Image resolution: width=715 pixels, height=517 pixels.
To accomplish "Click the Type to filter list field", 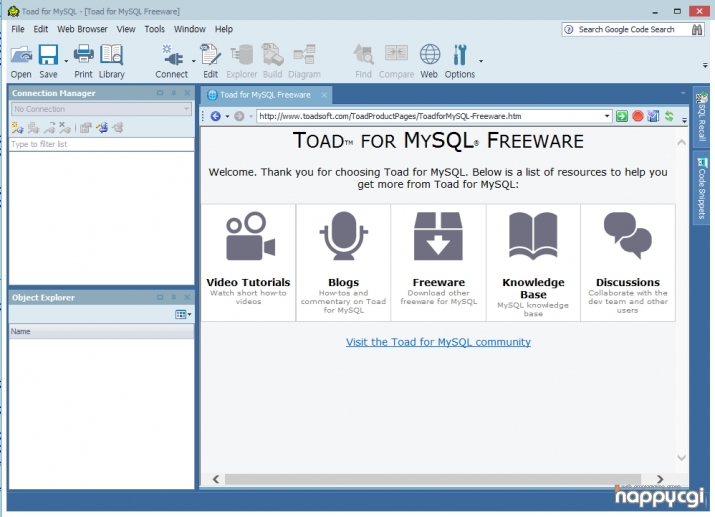I will pos(101,144).
